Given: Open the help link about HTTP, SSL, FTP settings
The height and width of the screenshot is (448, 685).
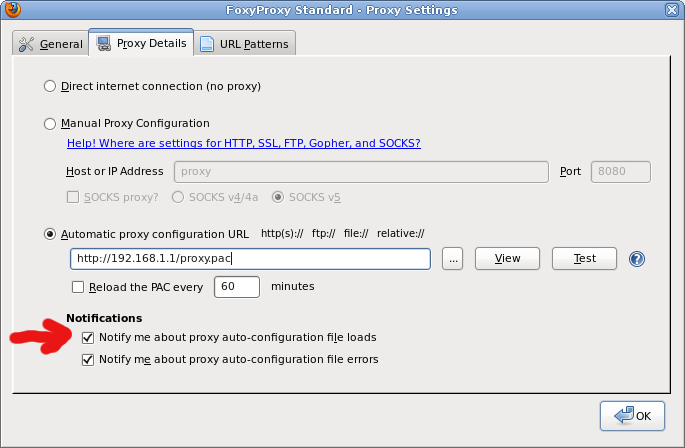Looking at the screenshot, I should 244,143.
